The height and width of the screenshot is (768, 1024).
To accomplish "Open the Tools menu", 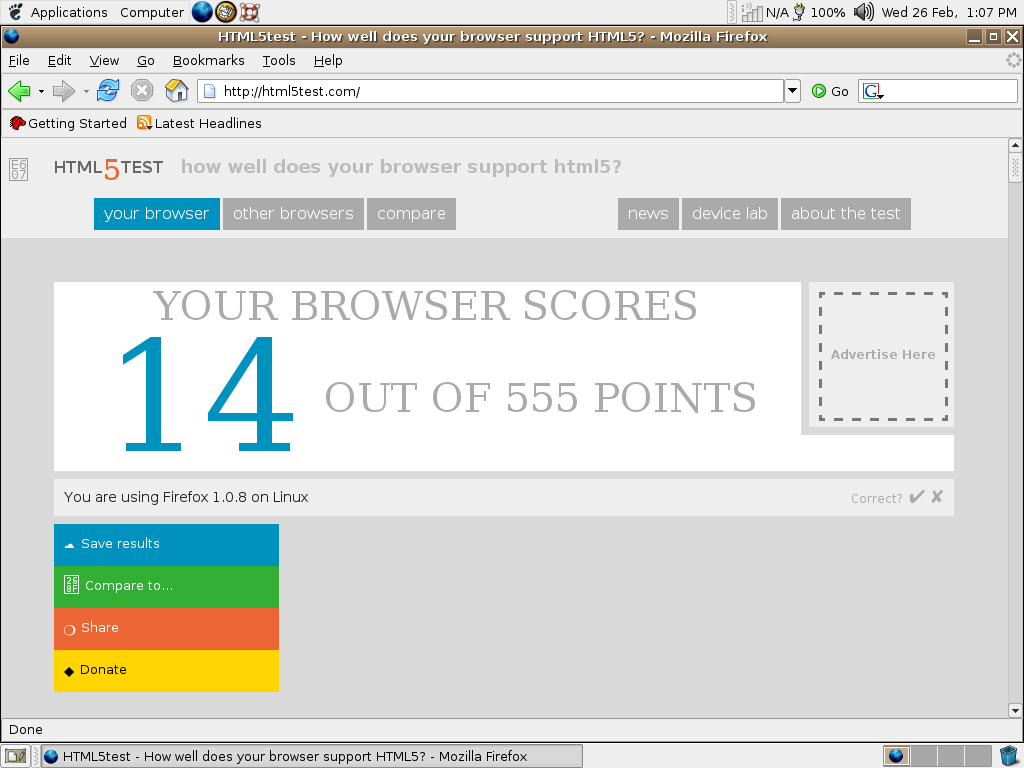I will (x=279, y=61).
